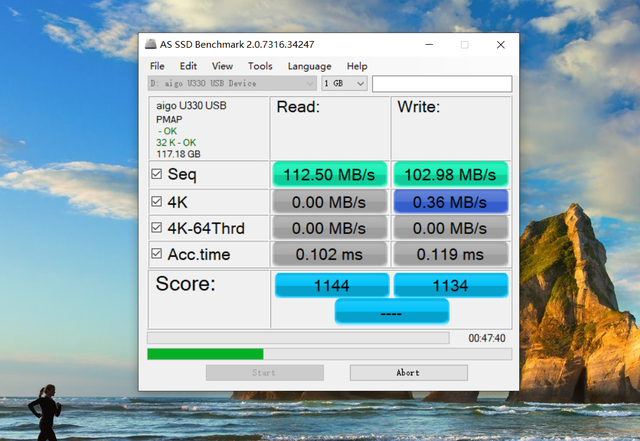Click the Seq read result 112.50 MB/s
This screenshot has height=441, width=640.
[329, 175]
